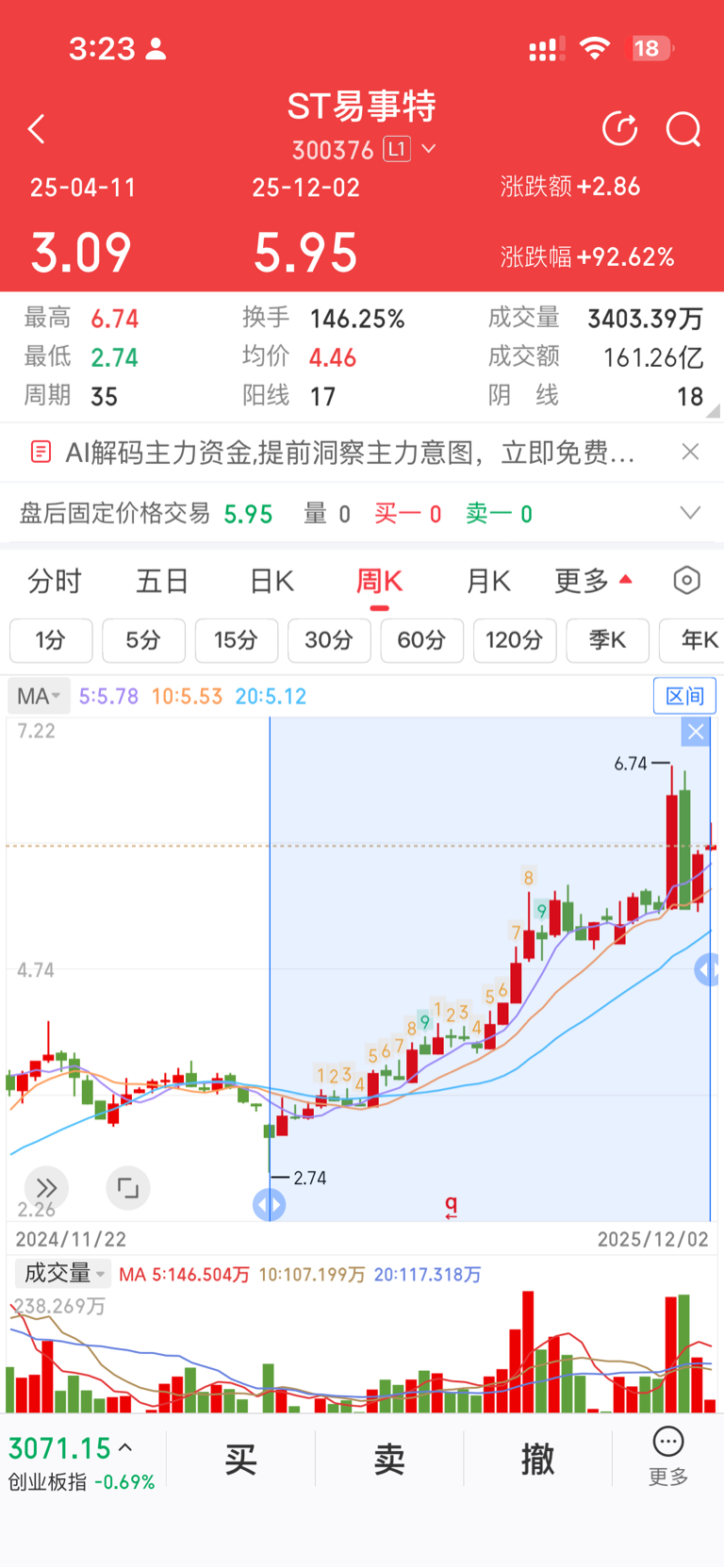Open chart settings hexagon icon
Screen dimensions: 724x1568
point(687,581)
